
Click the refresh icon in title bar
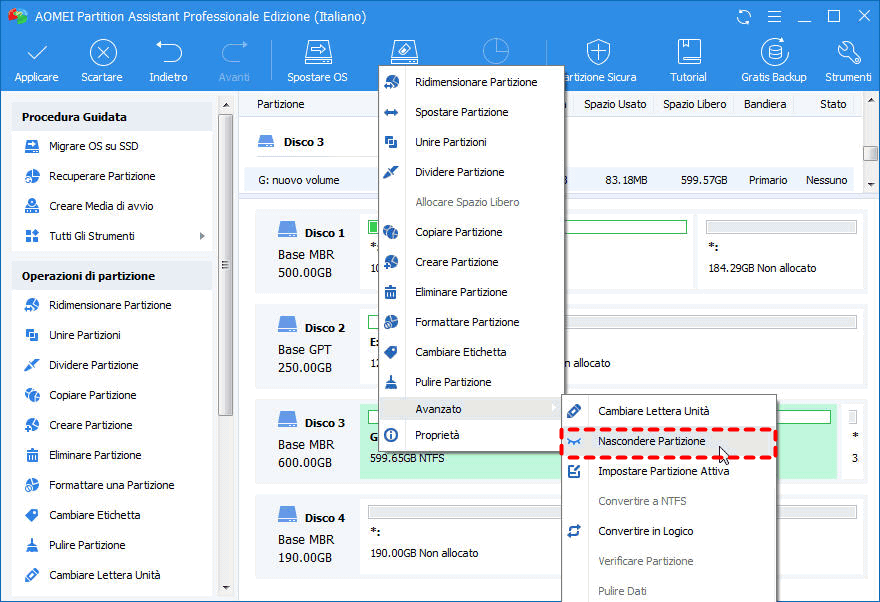pyautogui.click(x=744, y=17)
